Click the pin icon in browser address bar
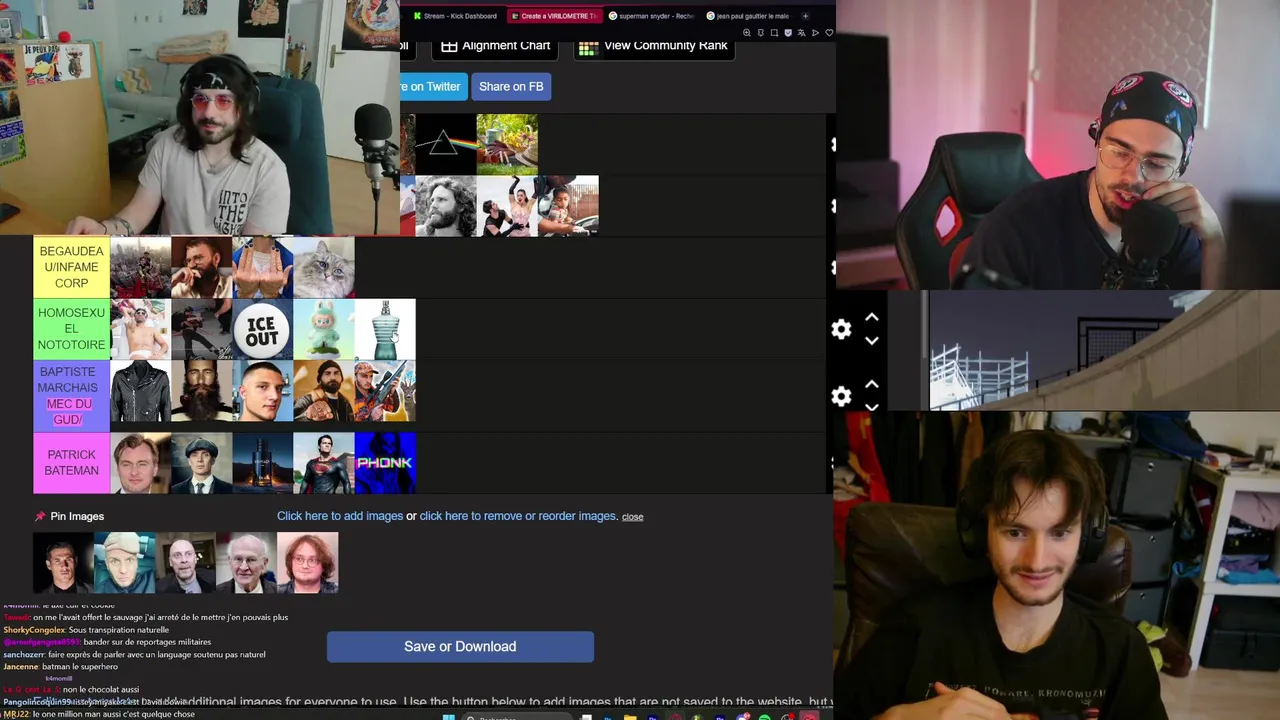1280x720 pixels. pos(761,33)
